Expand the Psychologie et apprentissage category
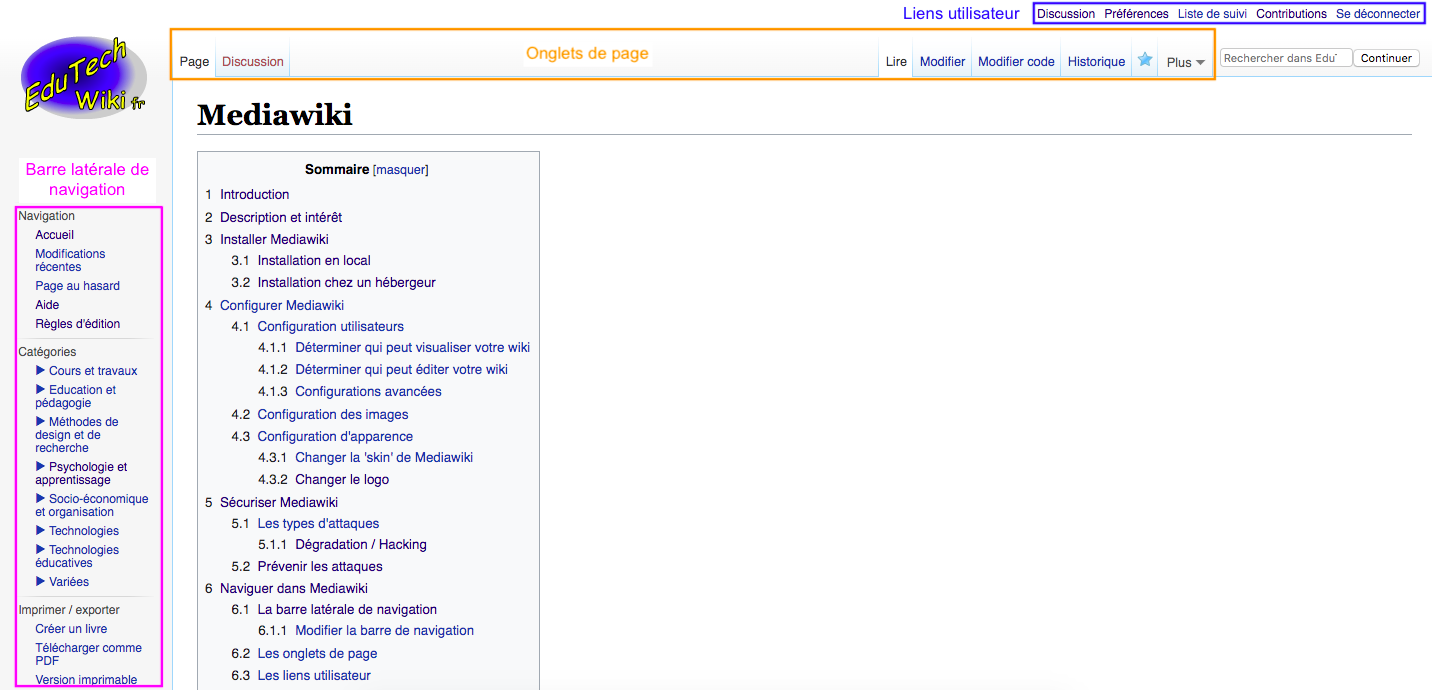Viewport: 1432px width, 690px height. point(41,466)
